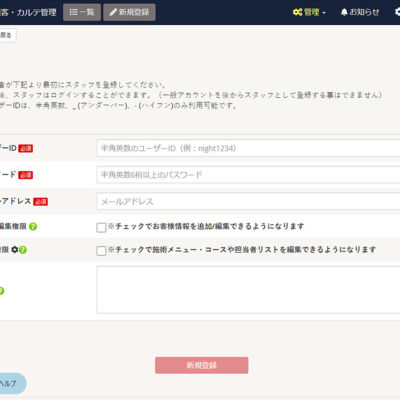Click the bell お知らせ icon

pyautogui.click(x=344, y=12)
